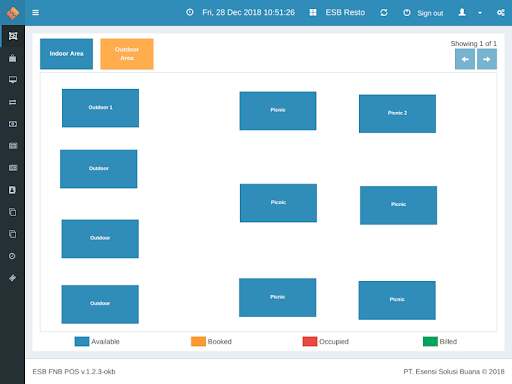
Task: Switch to Outdoor Area tab
Action: [127, 54]
